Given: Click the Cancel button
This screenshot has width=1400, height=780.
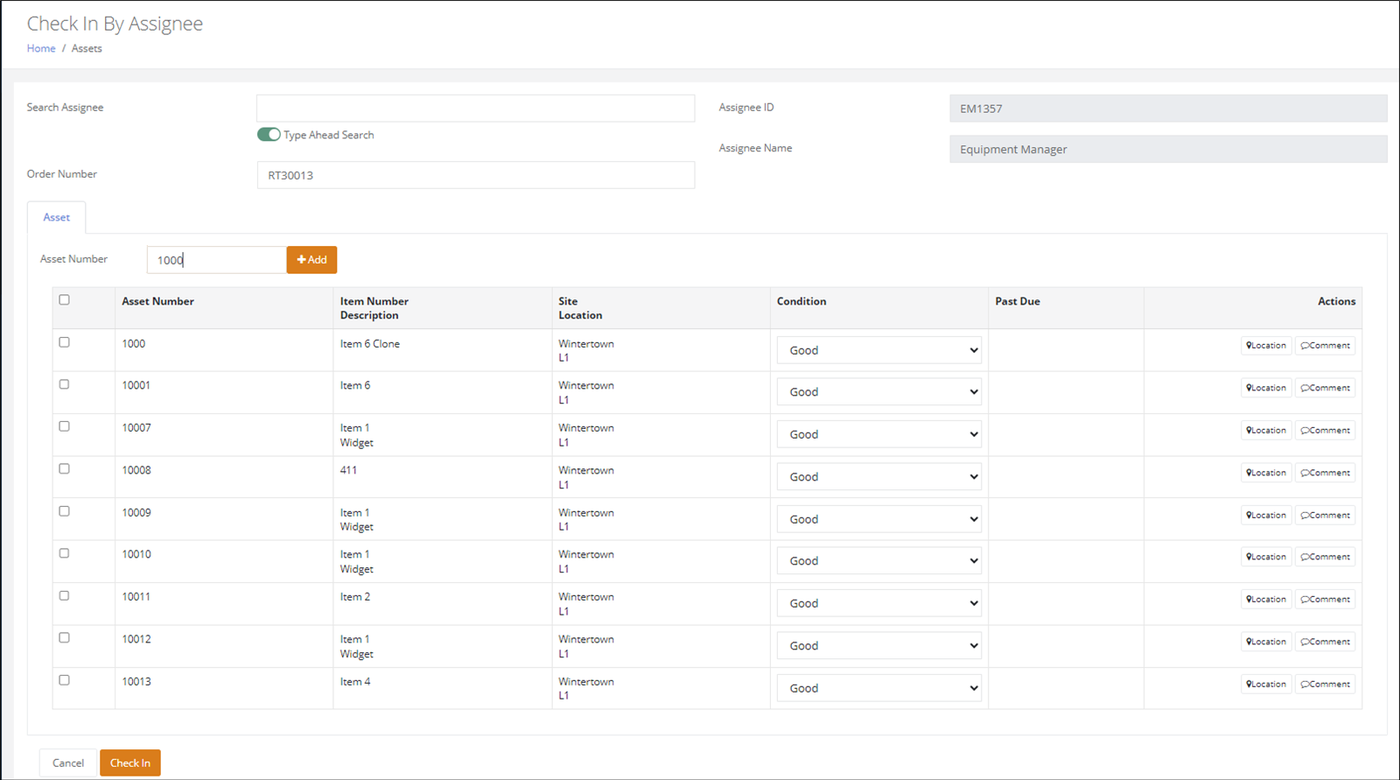Looking at the screenshot, I should coord(68,763).
